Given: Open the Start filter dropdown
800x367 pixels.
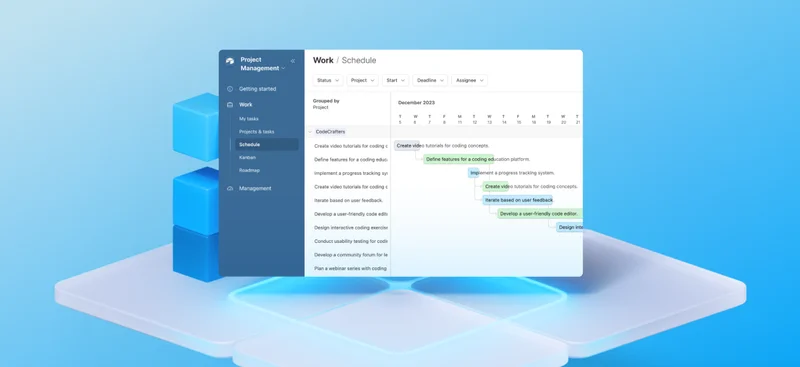Looking at the screenshot, I should pos(395,80).
